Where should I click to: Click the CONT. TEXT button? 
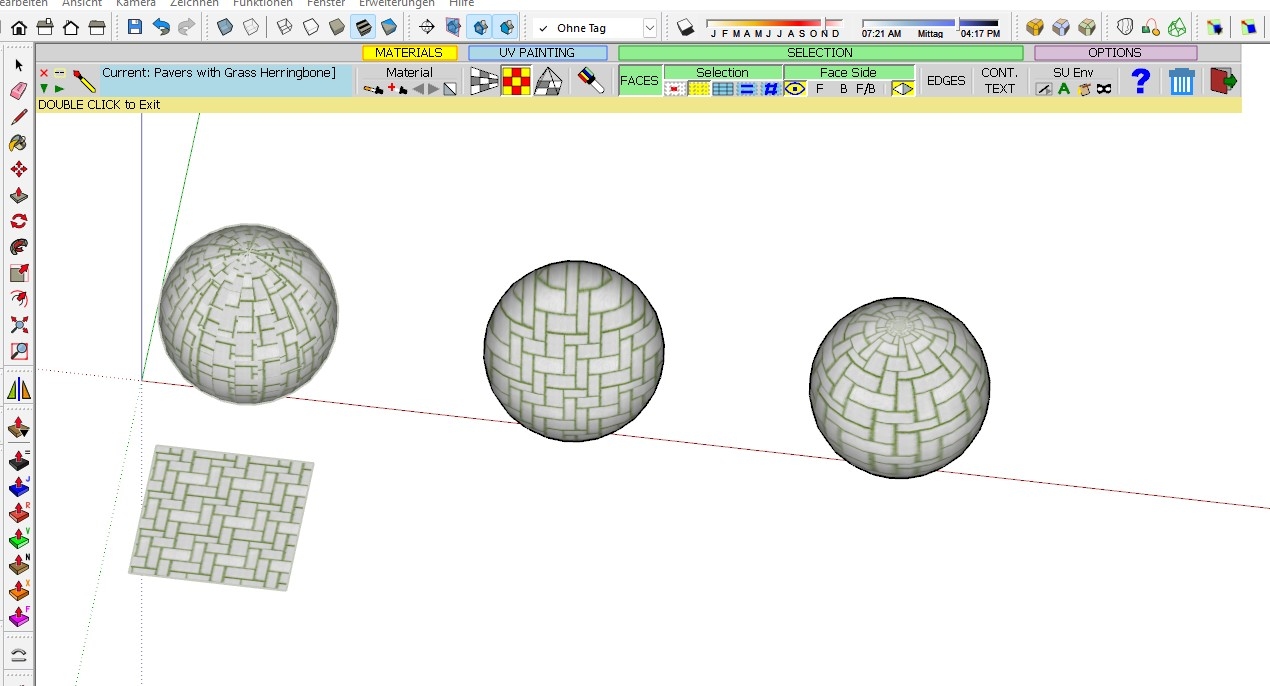999,81
